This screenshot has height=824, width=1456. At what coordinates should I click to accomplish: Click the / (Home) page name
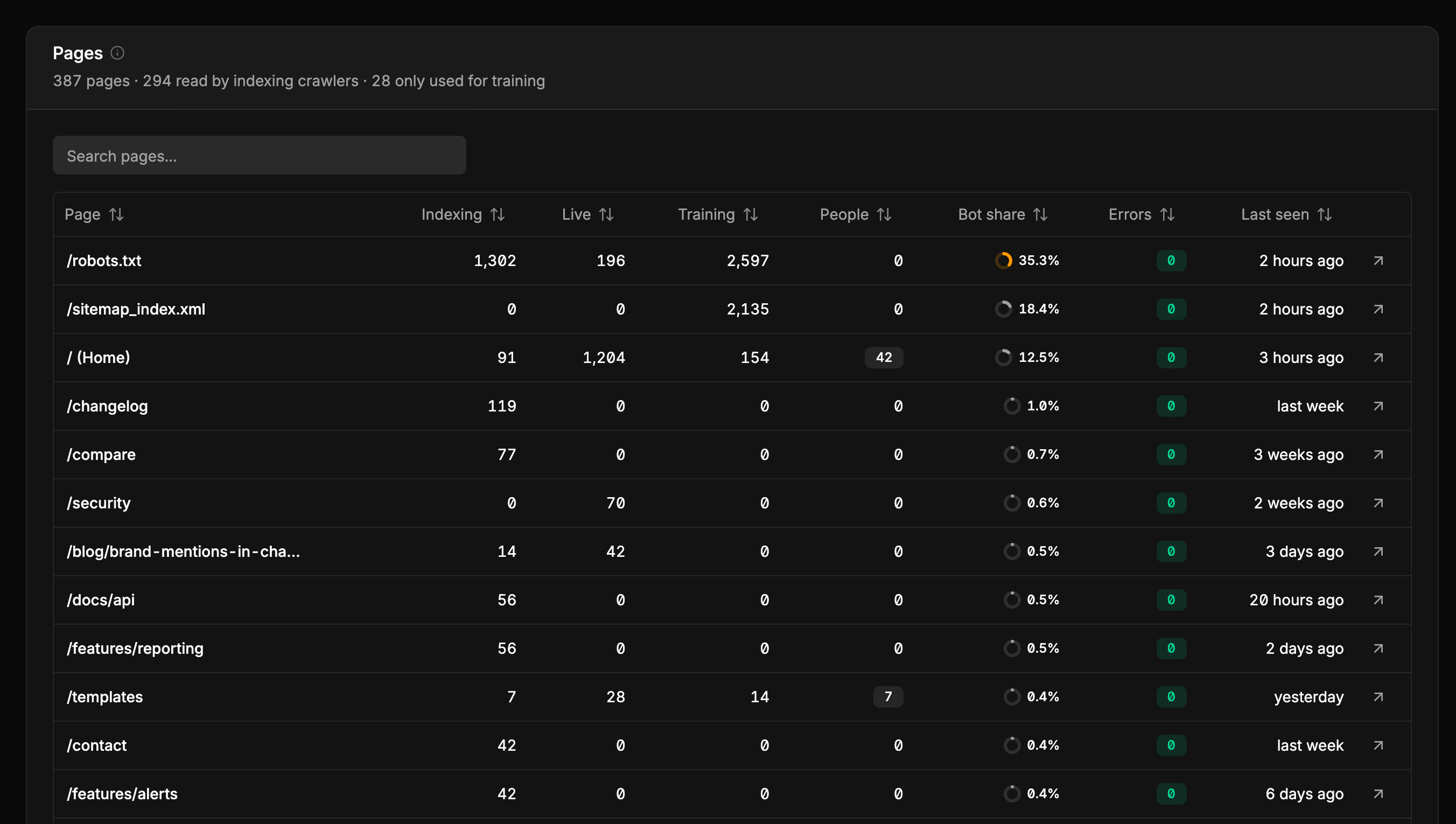coord(99,358)
